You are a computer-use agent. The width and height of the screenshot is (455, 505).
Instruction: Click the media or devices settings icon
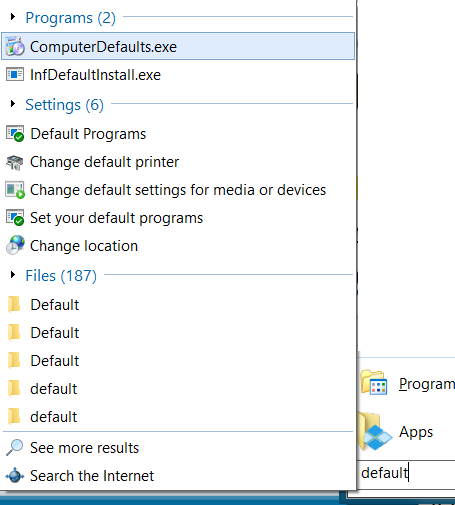tap(15, 190)
